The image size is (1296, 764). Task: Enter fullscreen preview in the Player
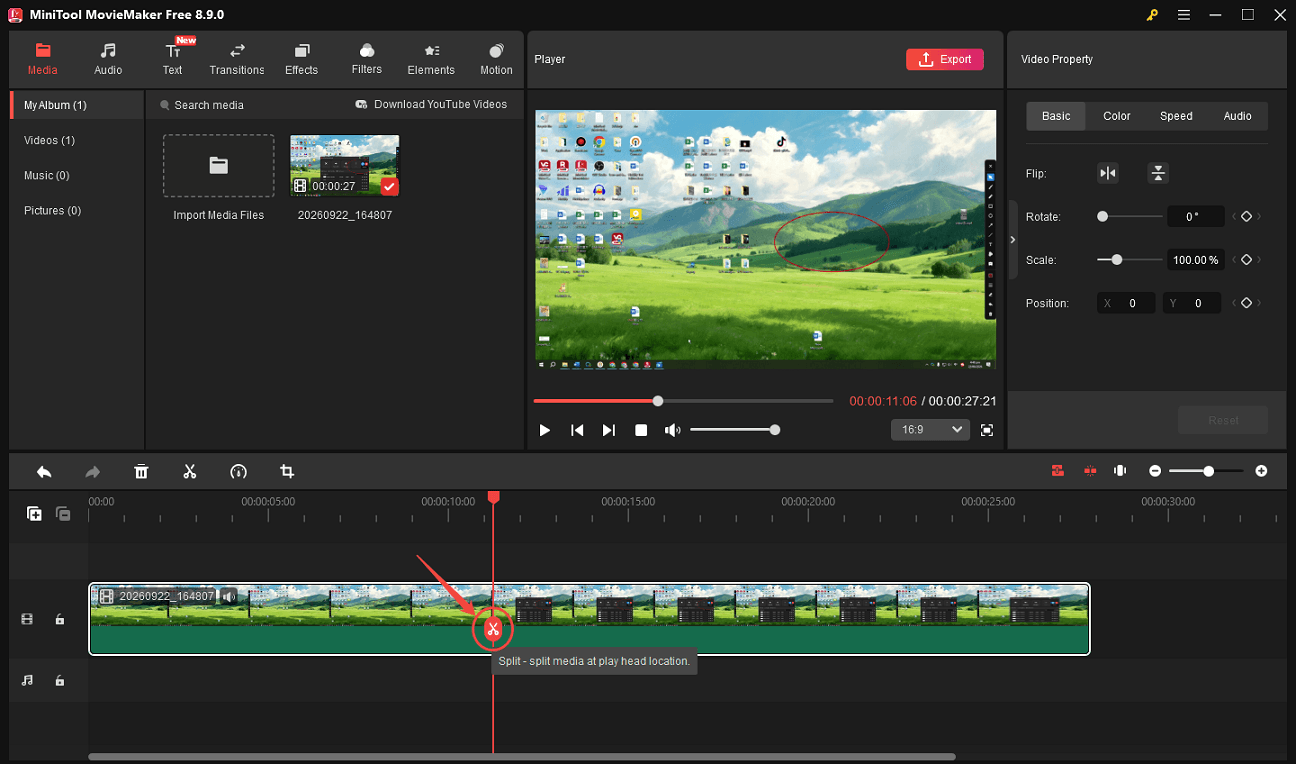point(987,430)
